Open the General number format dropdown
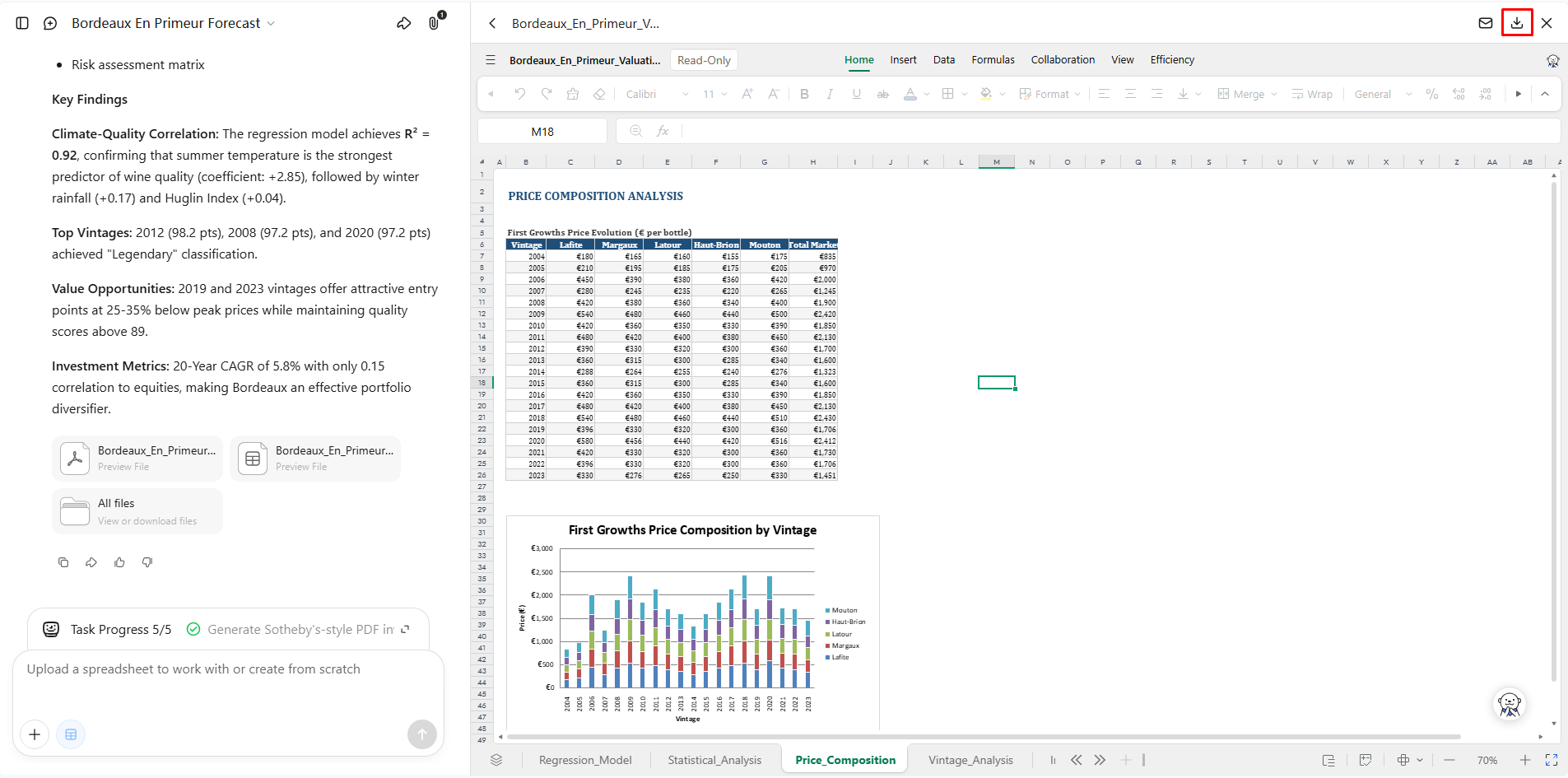The image size is (1568, 778). [1383, 94]
